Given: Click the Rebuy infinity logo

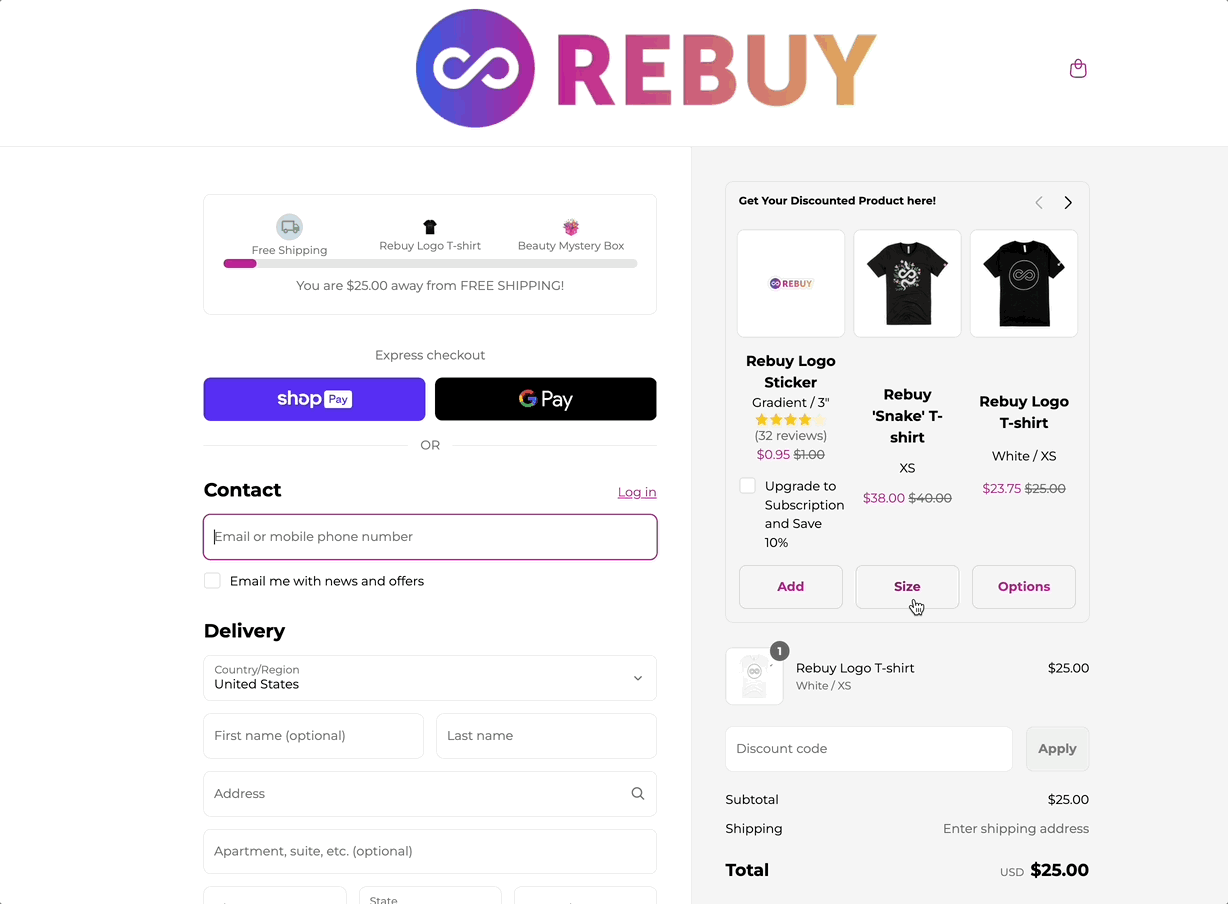Looking at the screenshot, I should [475, 69].
